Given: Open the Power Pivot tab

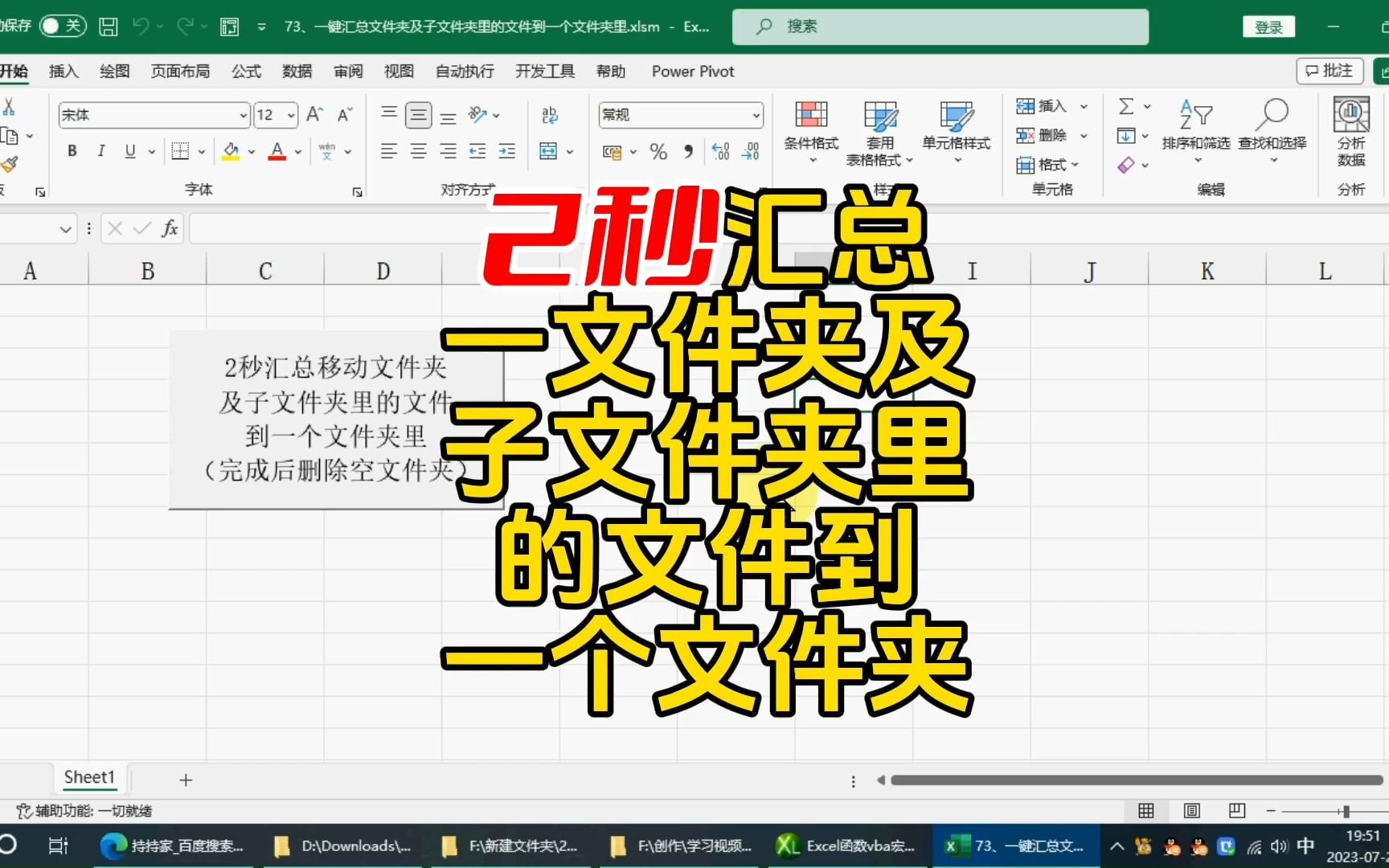Looking at the screenshot, I should [692, 71].
